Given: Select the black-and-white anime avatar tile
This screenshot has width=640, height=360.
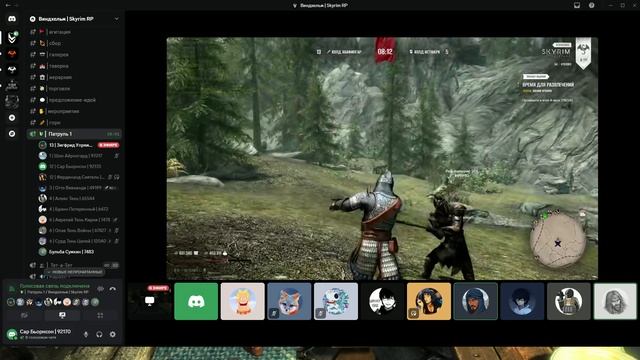Looking at the screenshot, I should [x=382, y=301].
